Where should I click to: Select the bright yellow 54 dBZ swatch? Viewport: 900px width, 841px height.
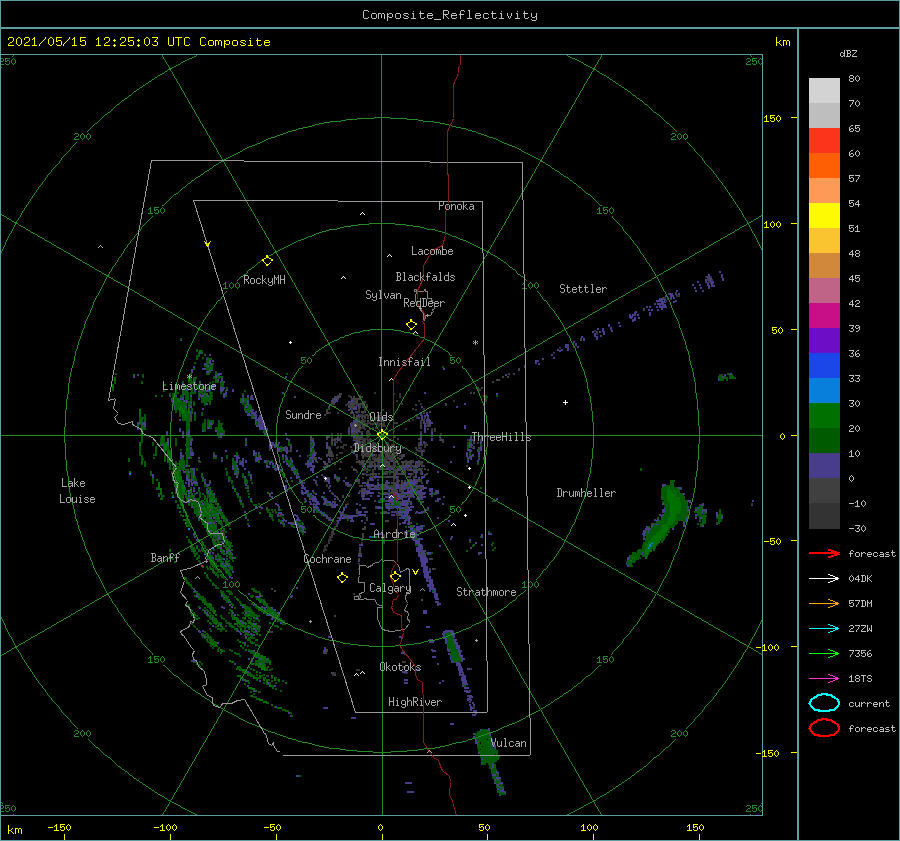click(824, 215)
